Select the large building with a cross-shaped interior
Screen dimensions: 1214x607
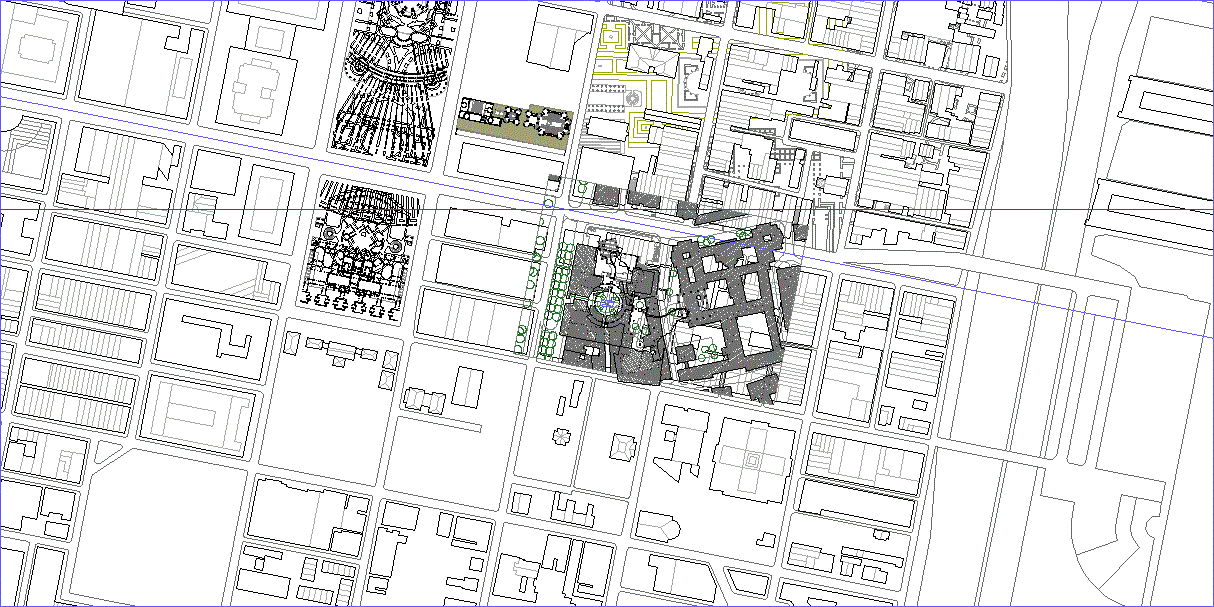[x=753, y=458]
